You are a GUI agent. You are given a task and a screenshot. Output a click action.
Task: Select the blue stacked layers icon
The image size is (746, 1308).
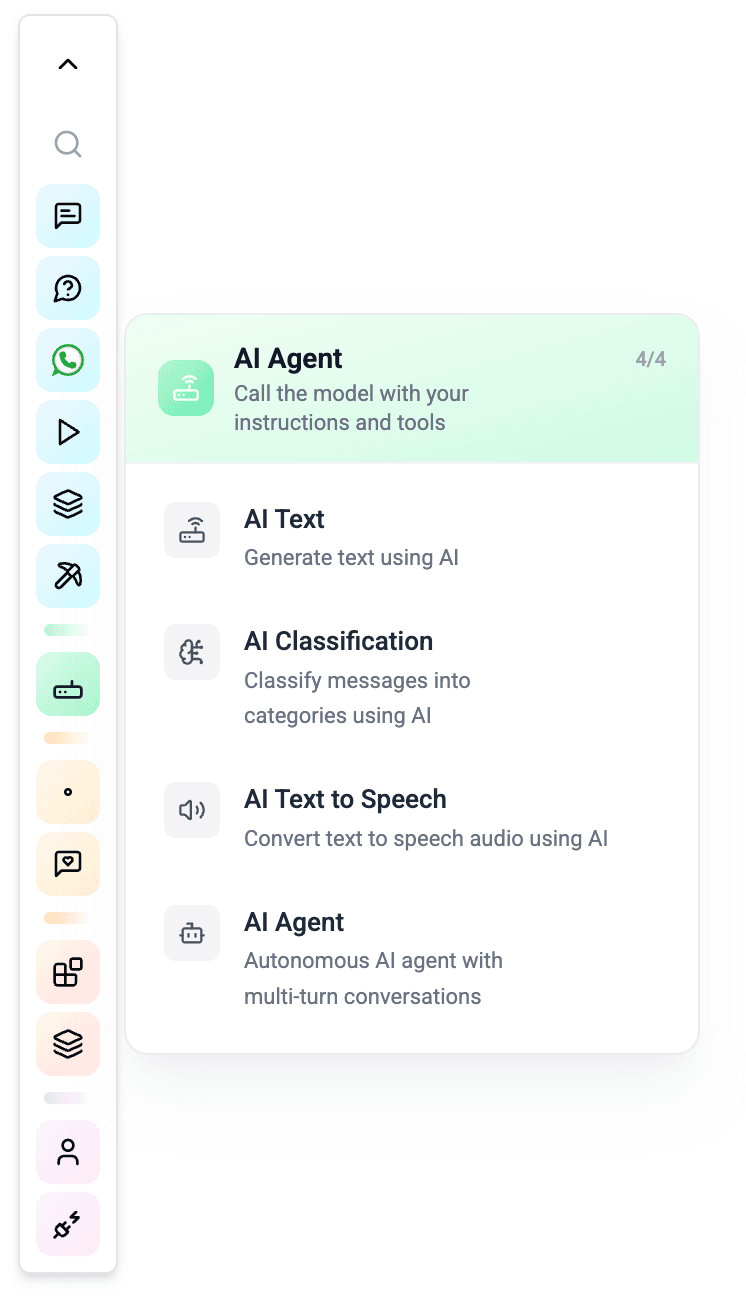pos(68,504)
